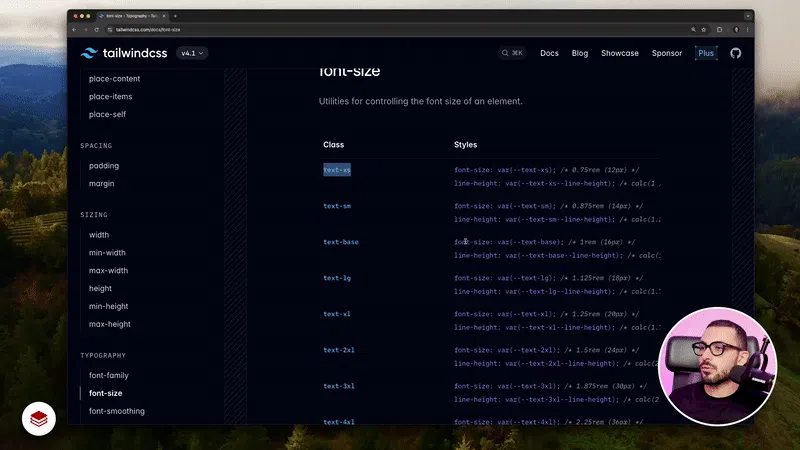Open font-smoothing in the sidebar

tap(117, 411)
